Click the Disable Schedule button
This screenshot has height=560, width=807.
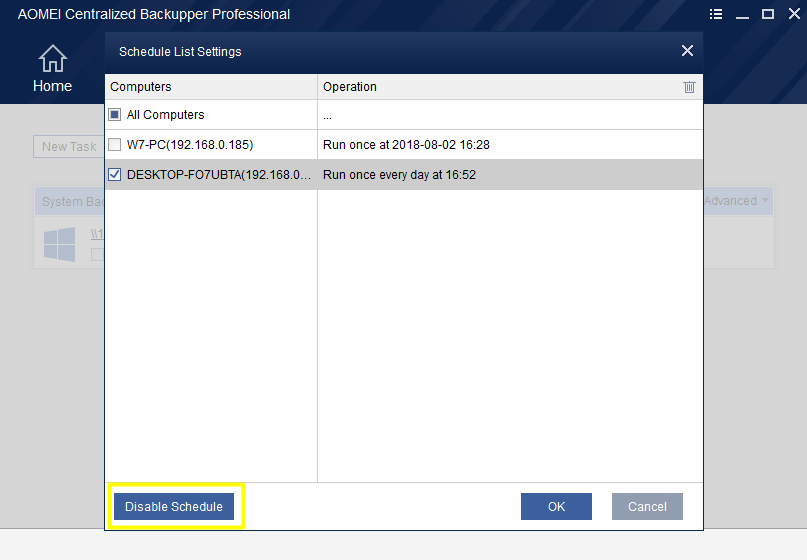[x=174, y=506]
